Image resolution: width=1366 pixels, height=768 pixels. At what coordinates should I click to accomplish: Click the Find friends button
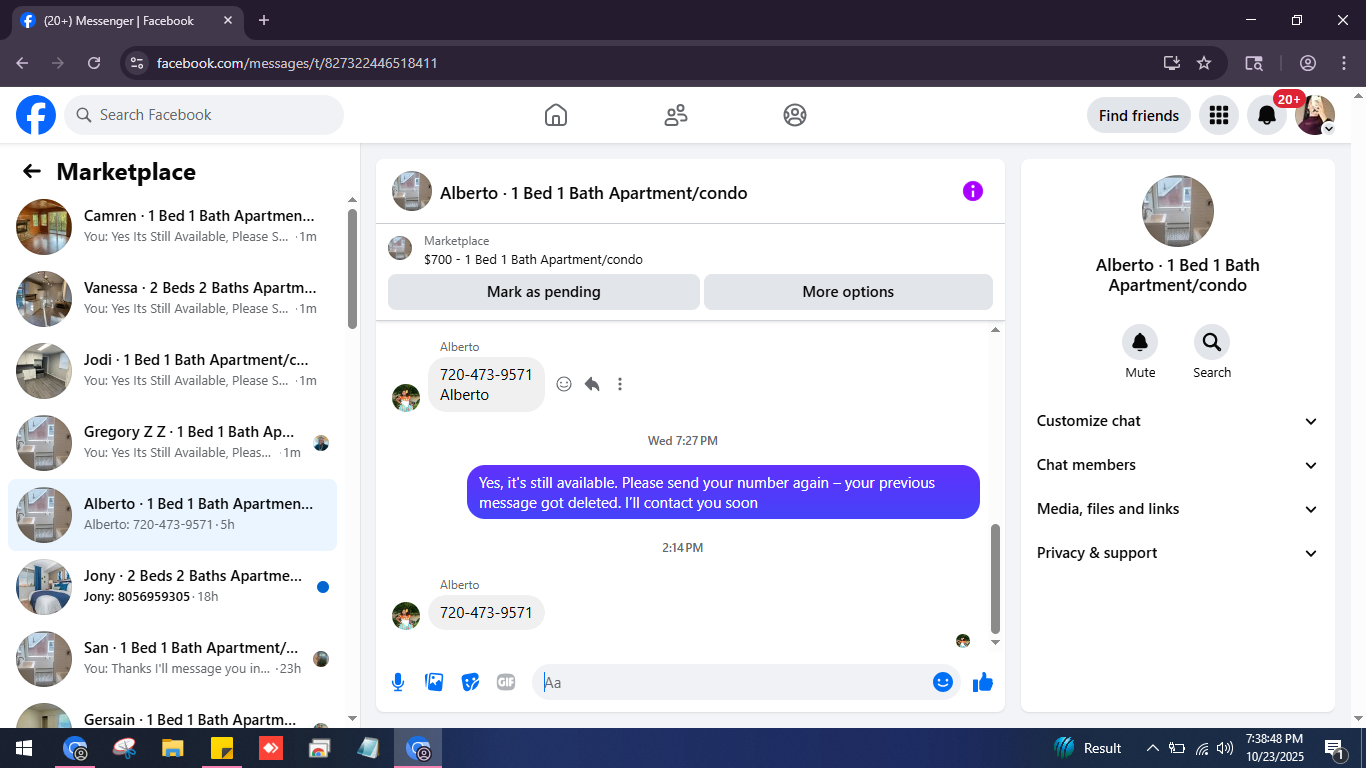pyautogui.click(x=1139, y=115)
